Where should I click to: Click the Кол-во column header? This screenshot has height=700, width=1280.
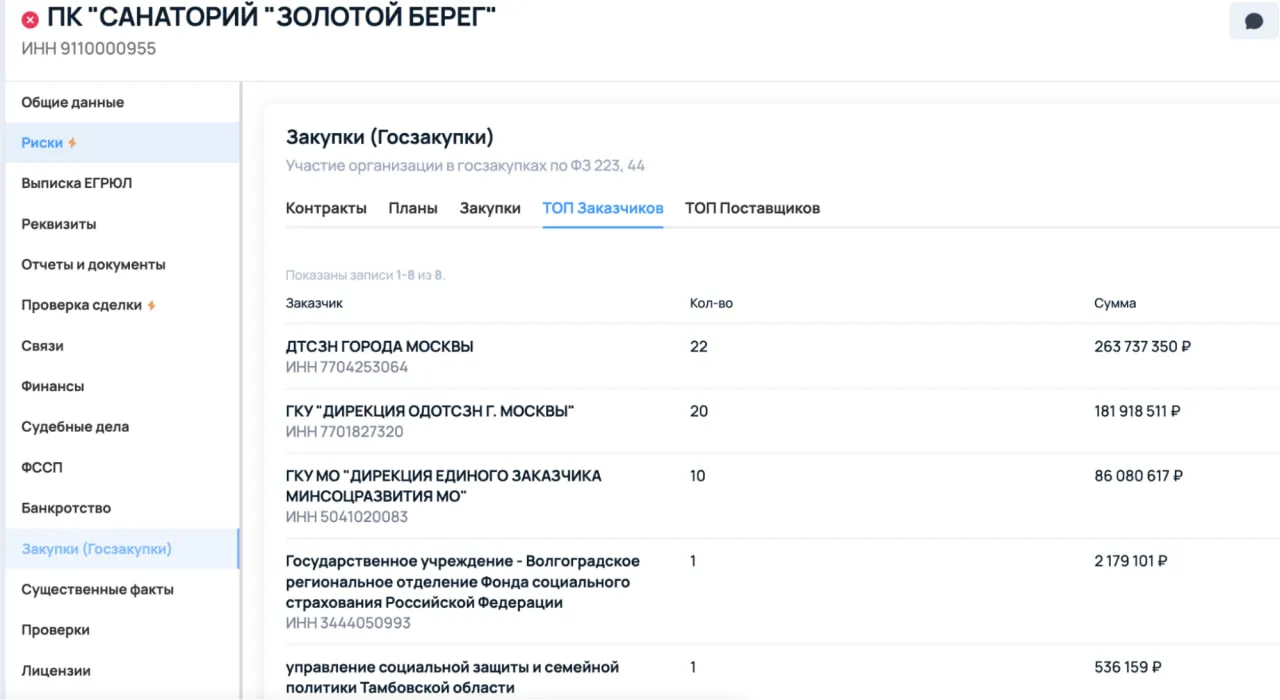(x=711, y=303)
